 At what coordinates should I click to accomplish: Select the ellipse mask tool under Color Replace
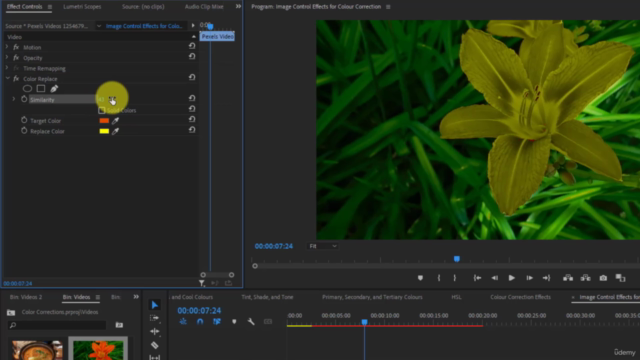pos(27,89)
